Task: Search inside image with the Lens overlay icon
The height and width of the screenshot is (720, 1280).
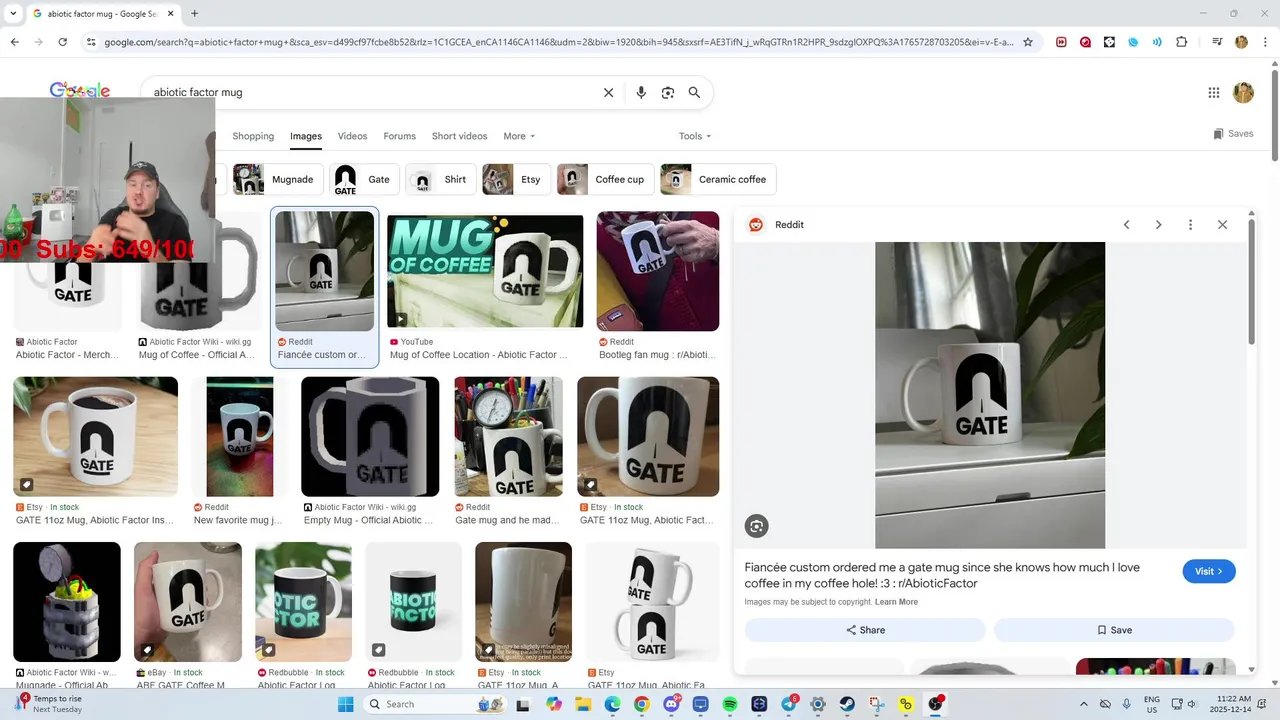Action: click(x=756, y=526)
